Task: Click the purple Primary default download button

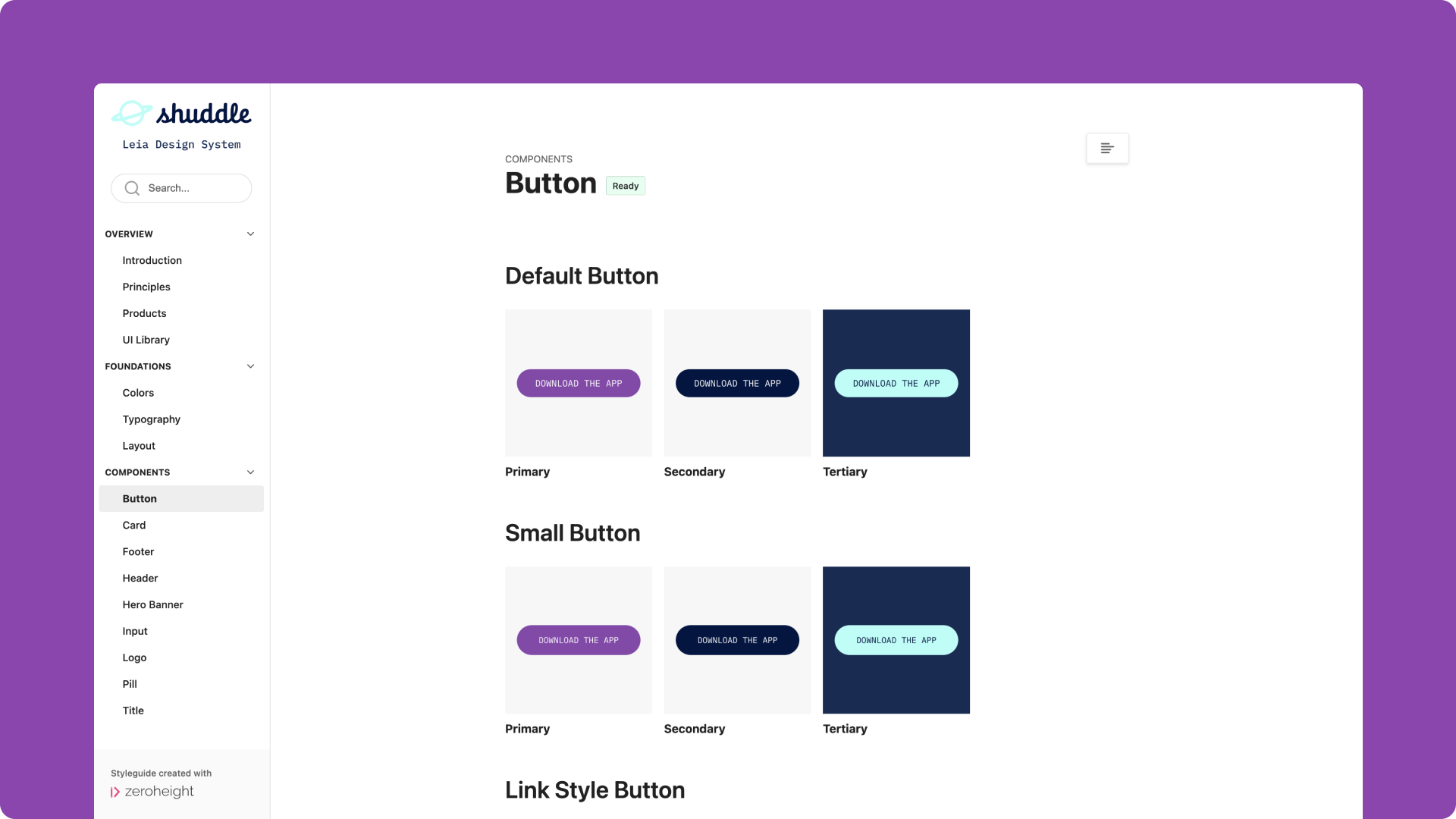Action: tap(578, 383)
